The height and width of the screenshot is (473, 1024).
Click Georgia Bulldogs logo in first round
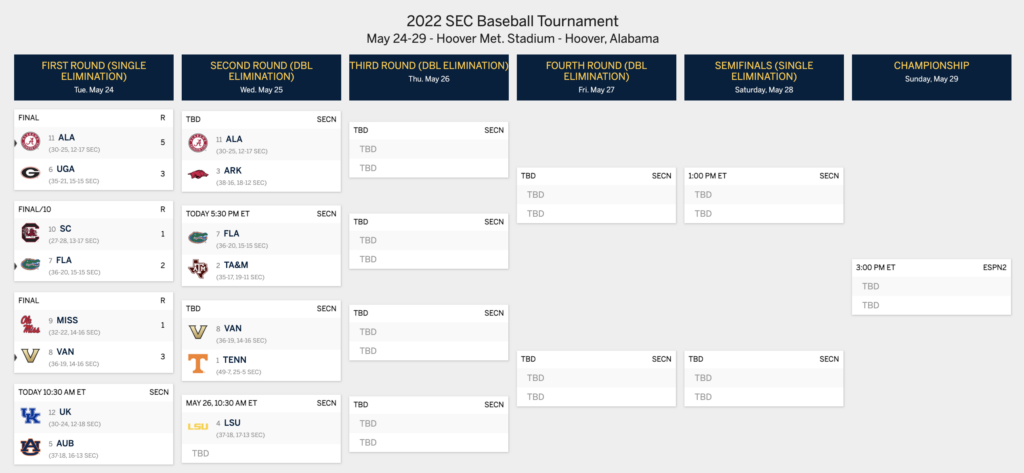(x=30, y=173)
